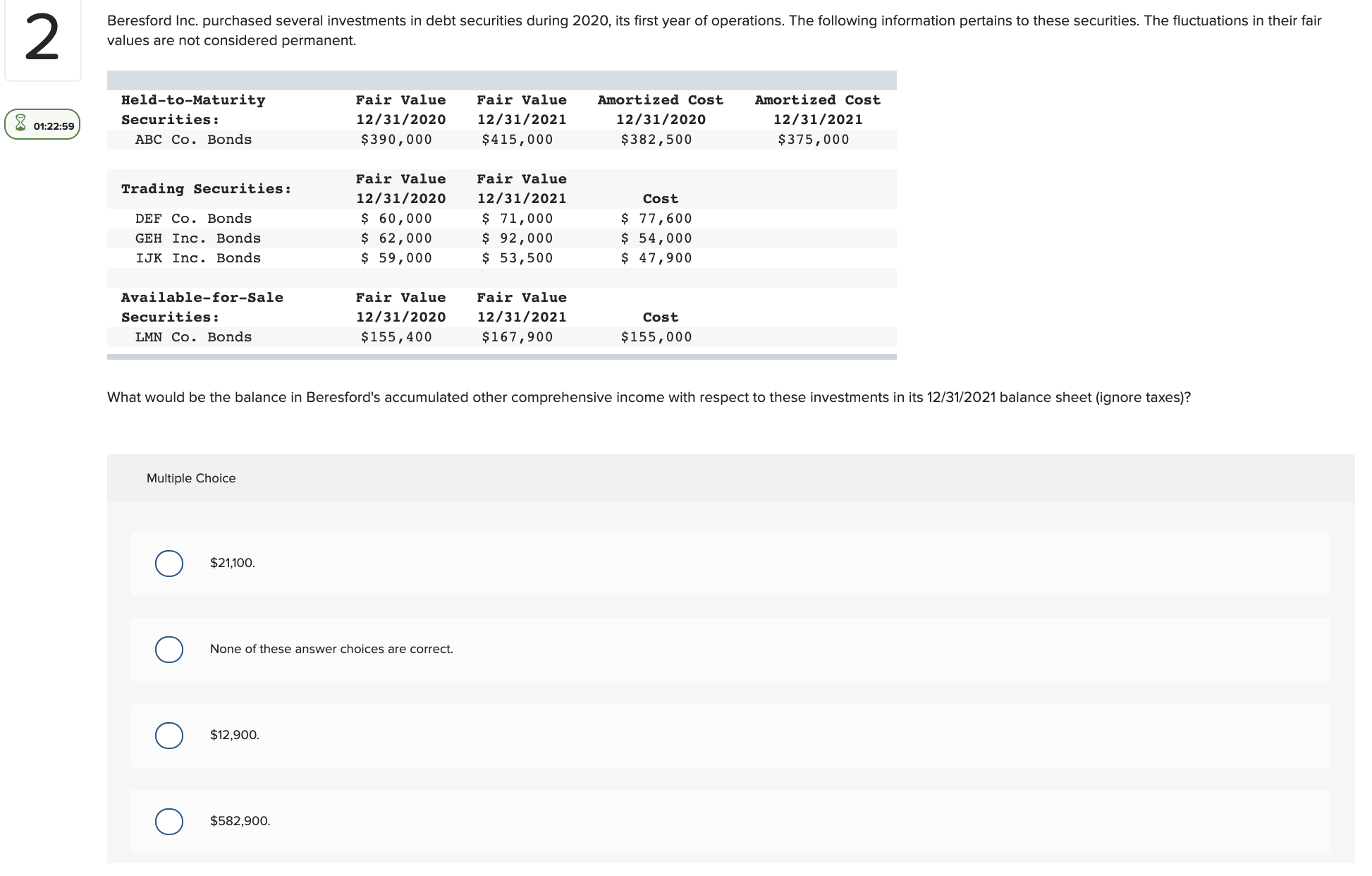
Task: Select the $21,100 answer radio button
Action: [x=169, y=564]
